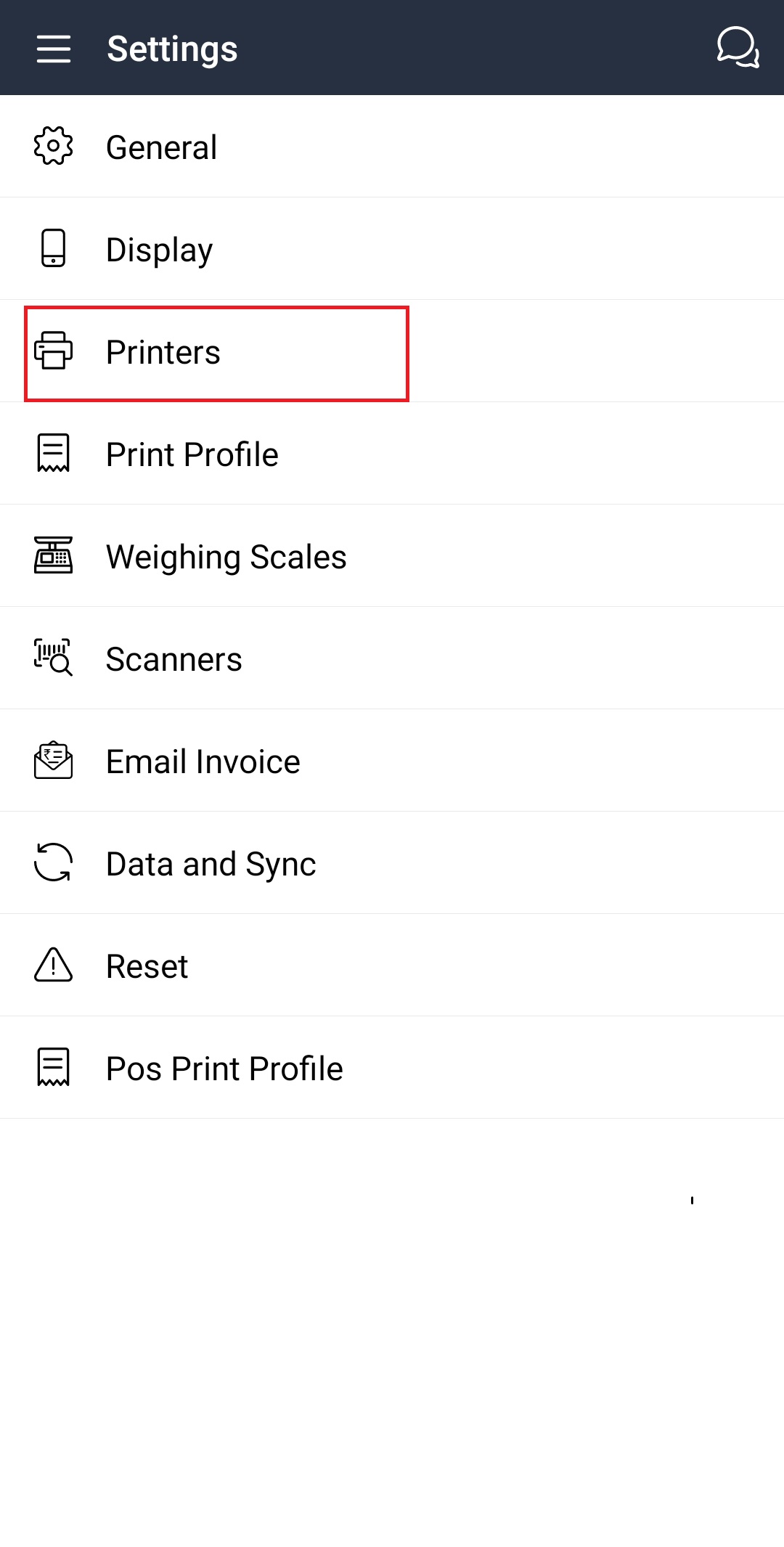
Task: Open Print Profile settings
Action: (192, 454)
